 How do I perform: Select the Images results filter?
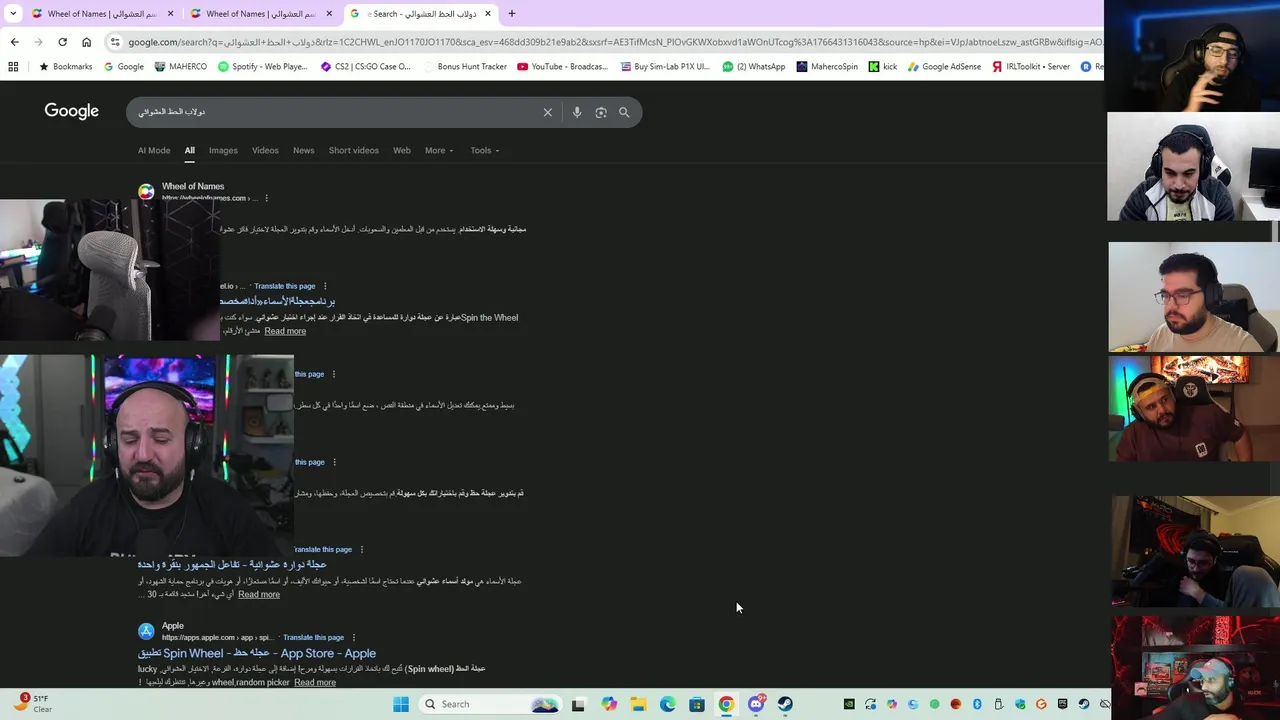tap(223, 150)
